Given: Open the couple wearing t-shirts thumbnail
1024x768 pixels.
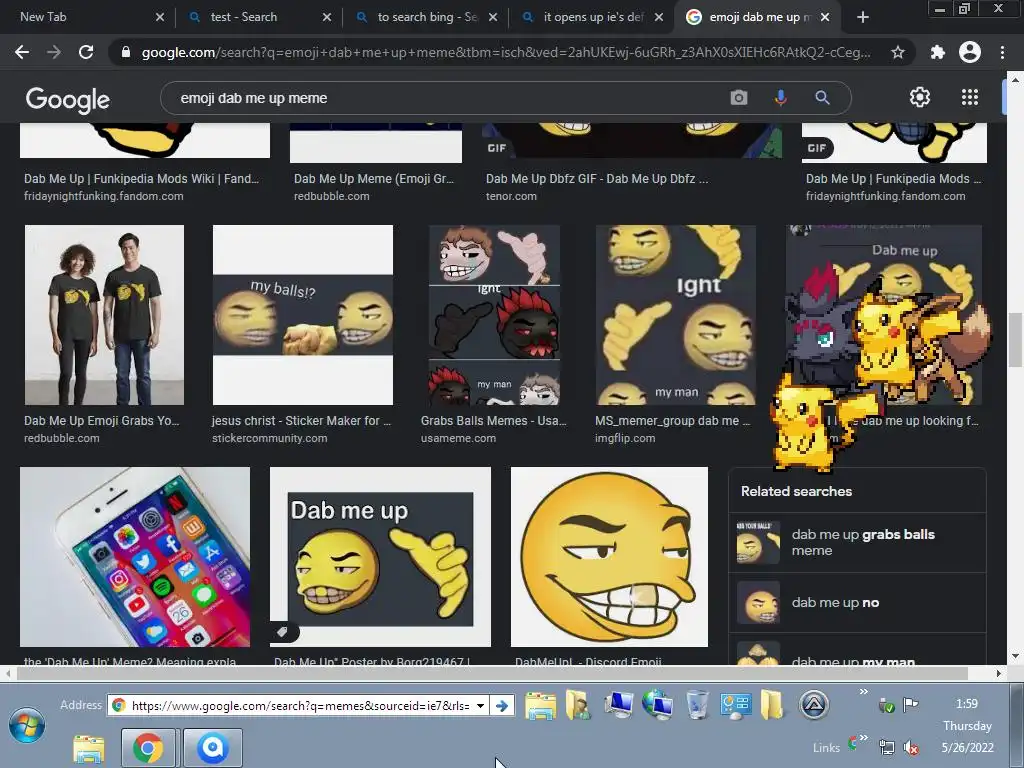Looking at the screenshot, I should (x=104, y=315).
